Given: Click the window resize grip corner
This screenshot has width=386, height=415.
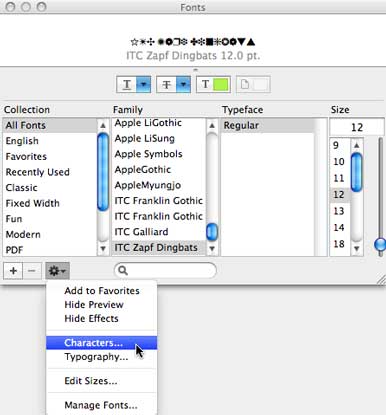Looking at the screenshot, I should [x=381, y=281].
